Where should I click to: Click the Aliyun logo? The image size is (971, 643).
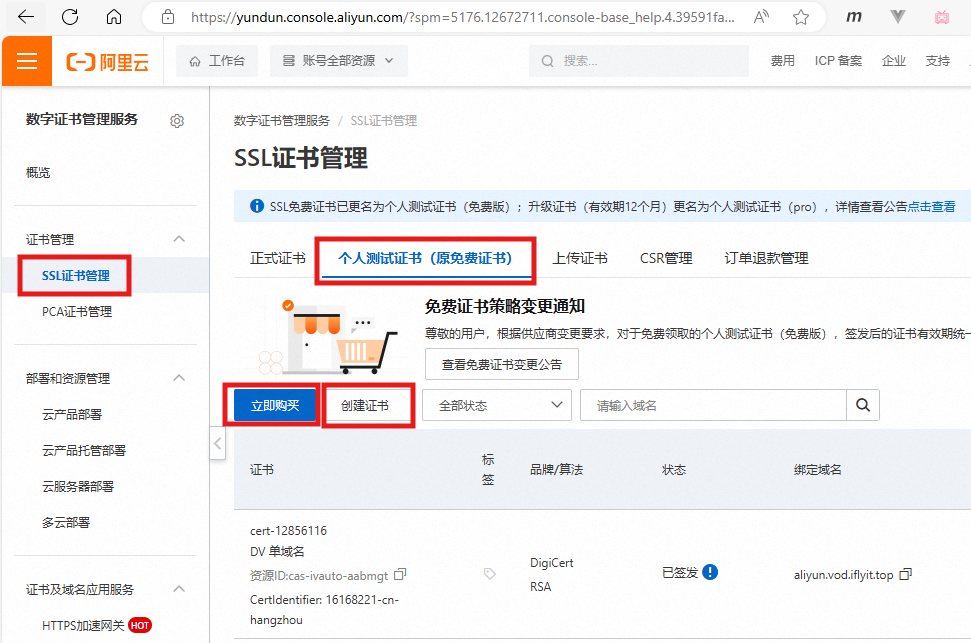tap(107, 61)
